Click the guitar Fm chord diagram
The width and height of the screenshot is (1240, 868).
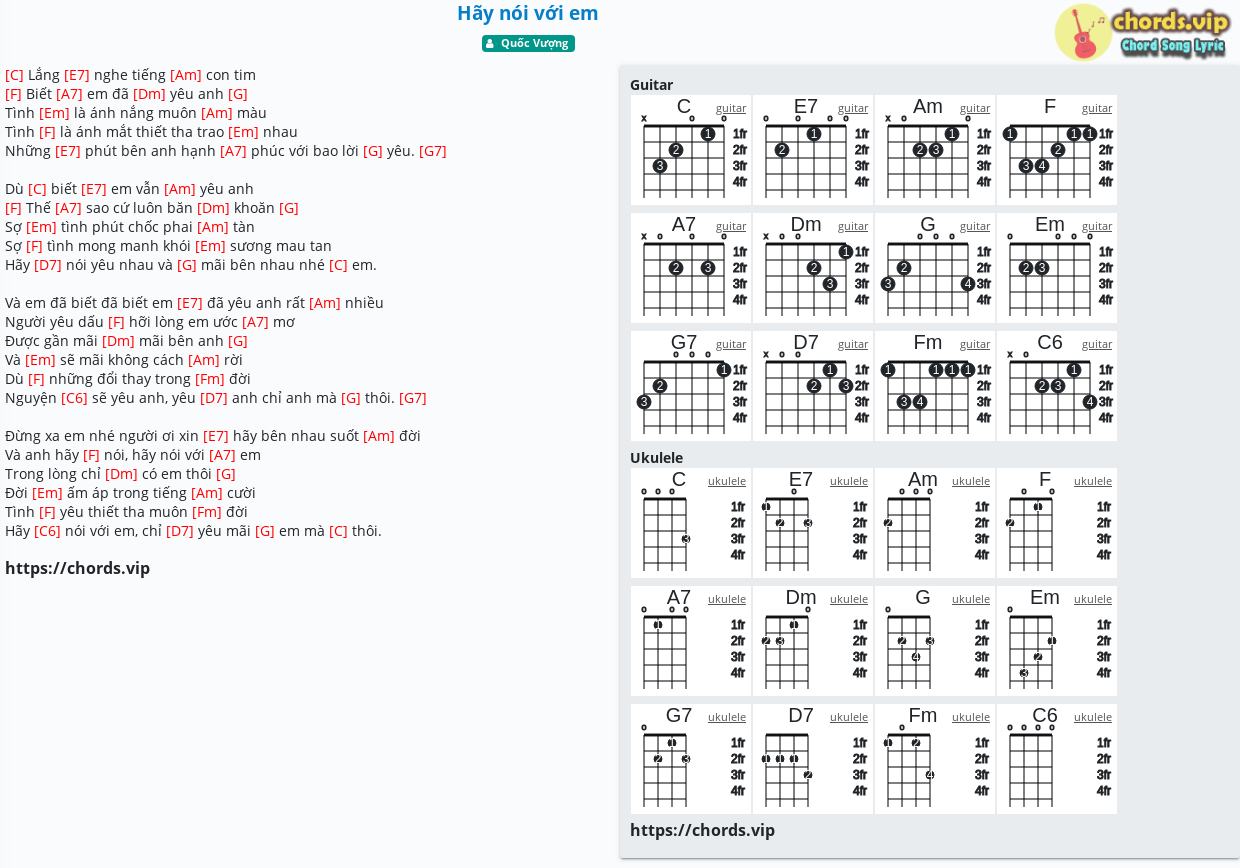point(935,386)
